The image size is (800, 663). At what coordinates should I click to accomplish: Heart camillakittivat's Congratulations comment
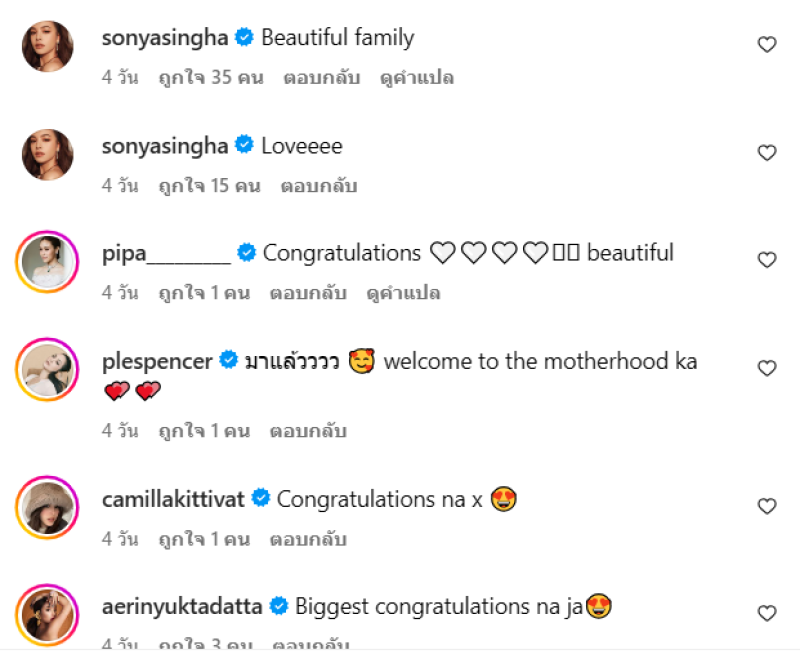point(767,506)
